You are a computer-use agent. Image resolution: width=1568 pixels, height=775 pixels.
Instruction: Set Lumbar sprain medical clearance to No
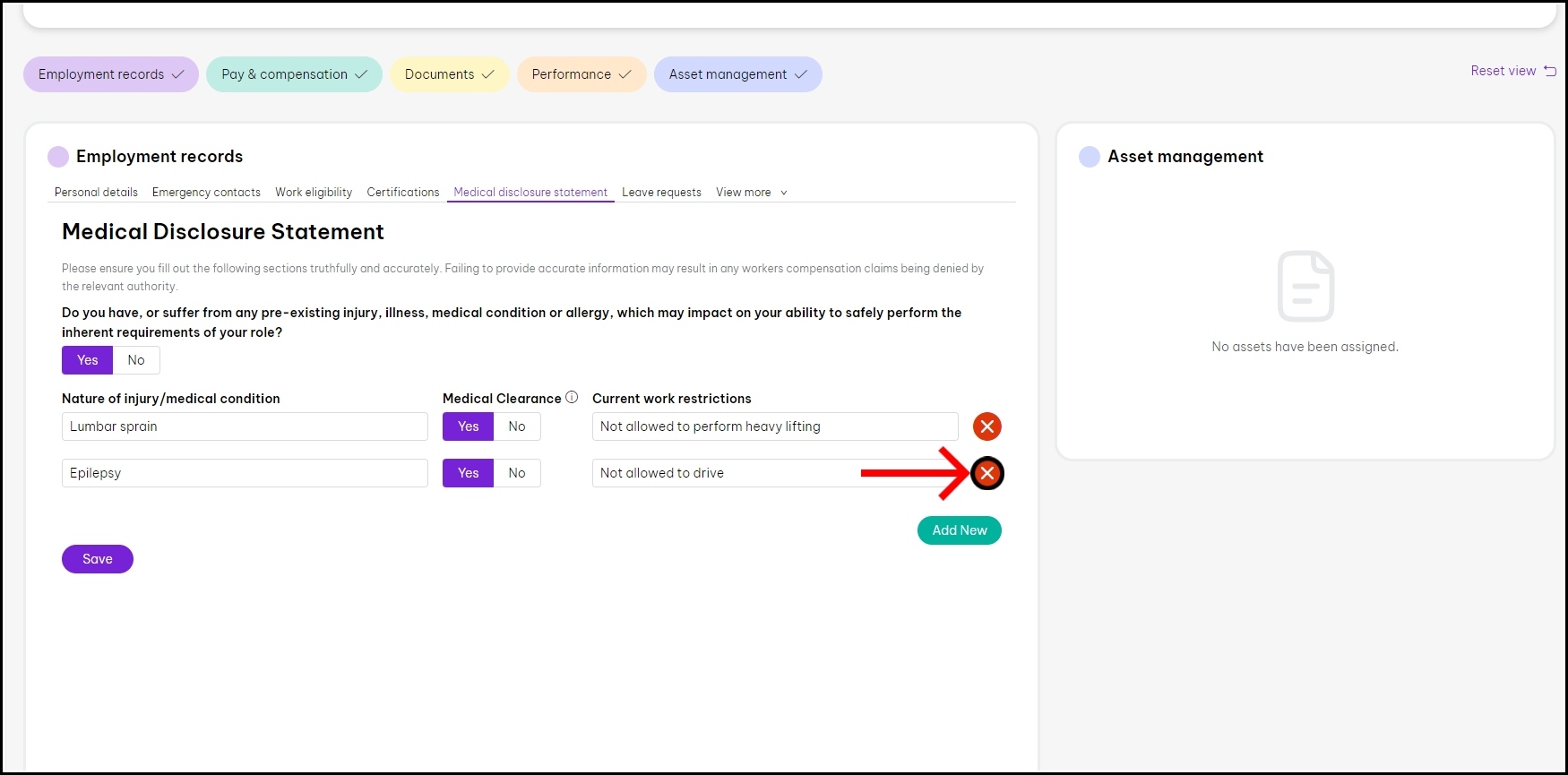click(517, 426)
